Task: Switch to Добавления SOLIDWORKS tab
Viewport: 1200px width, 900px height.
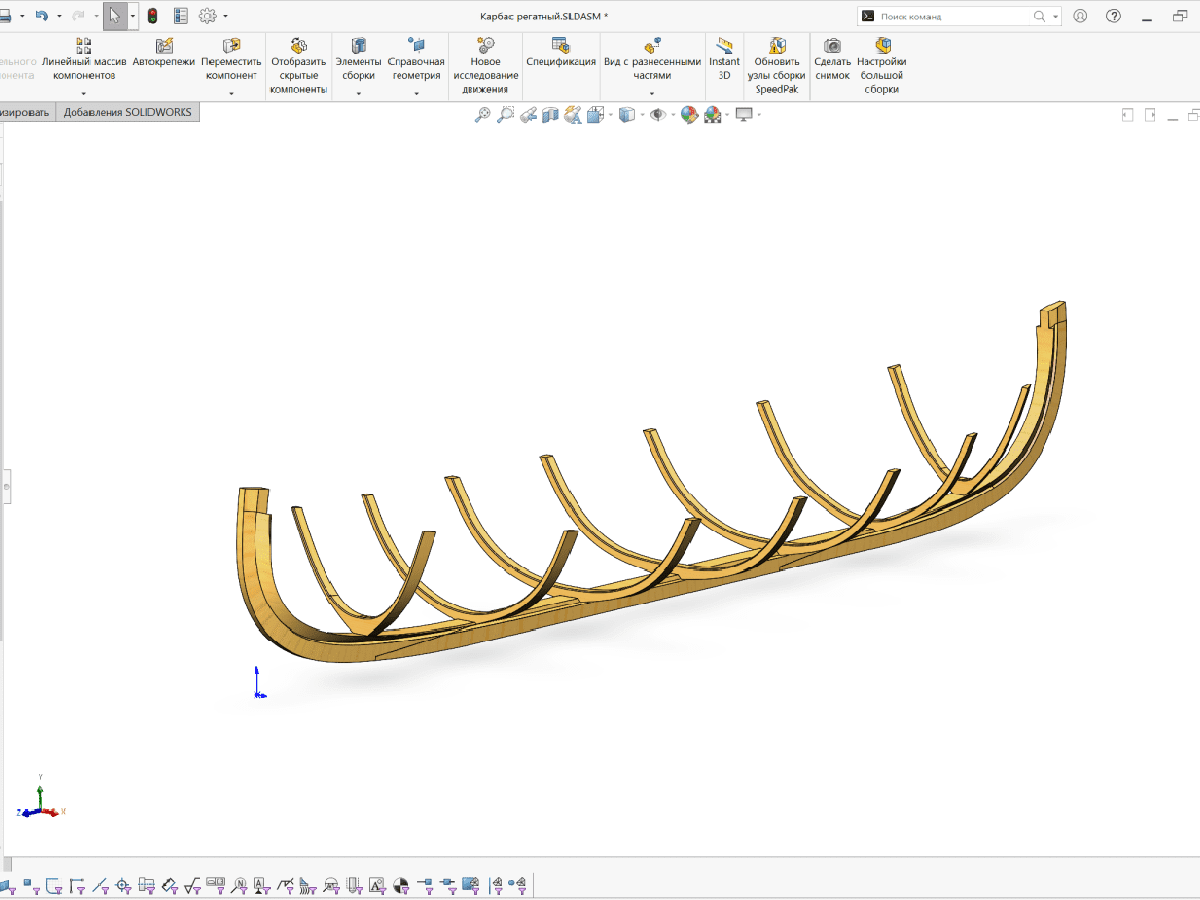Action: coord(127,112)
